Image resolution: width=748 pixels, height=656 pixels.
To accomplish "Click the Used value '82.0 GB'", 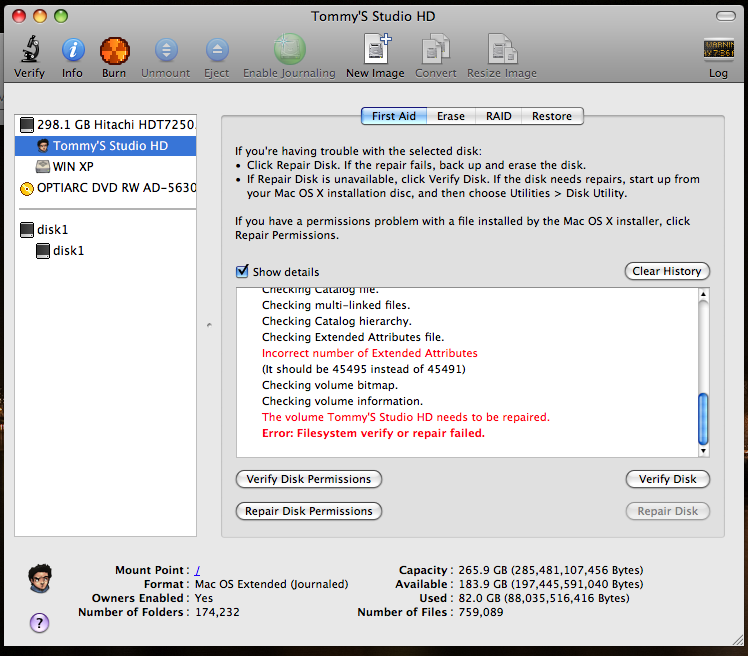I will (479, 598).
